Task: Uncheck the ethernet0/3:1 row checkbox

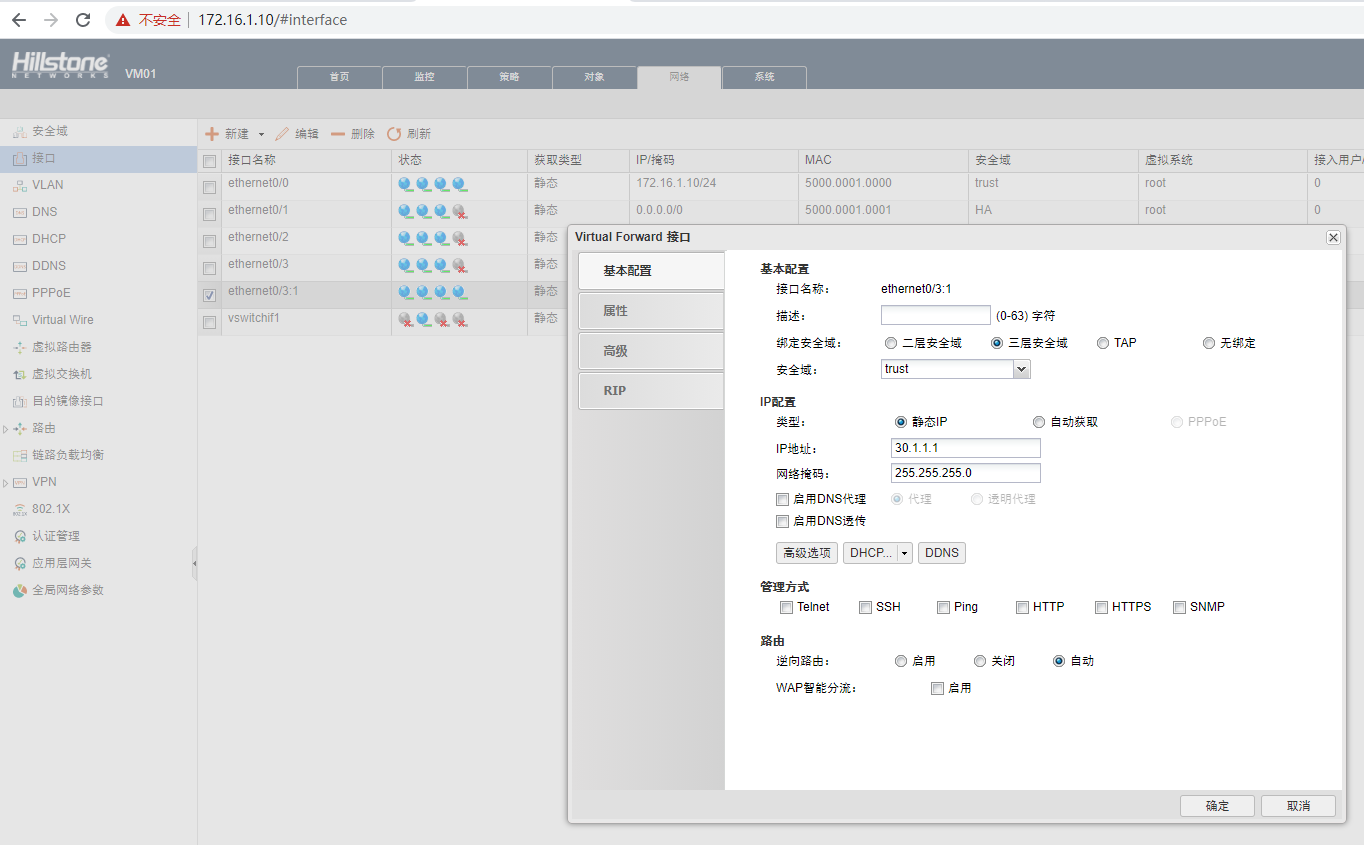Action: (209, 295)
